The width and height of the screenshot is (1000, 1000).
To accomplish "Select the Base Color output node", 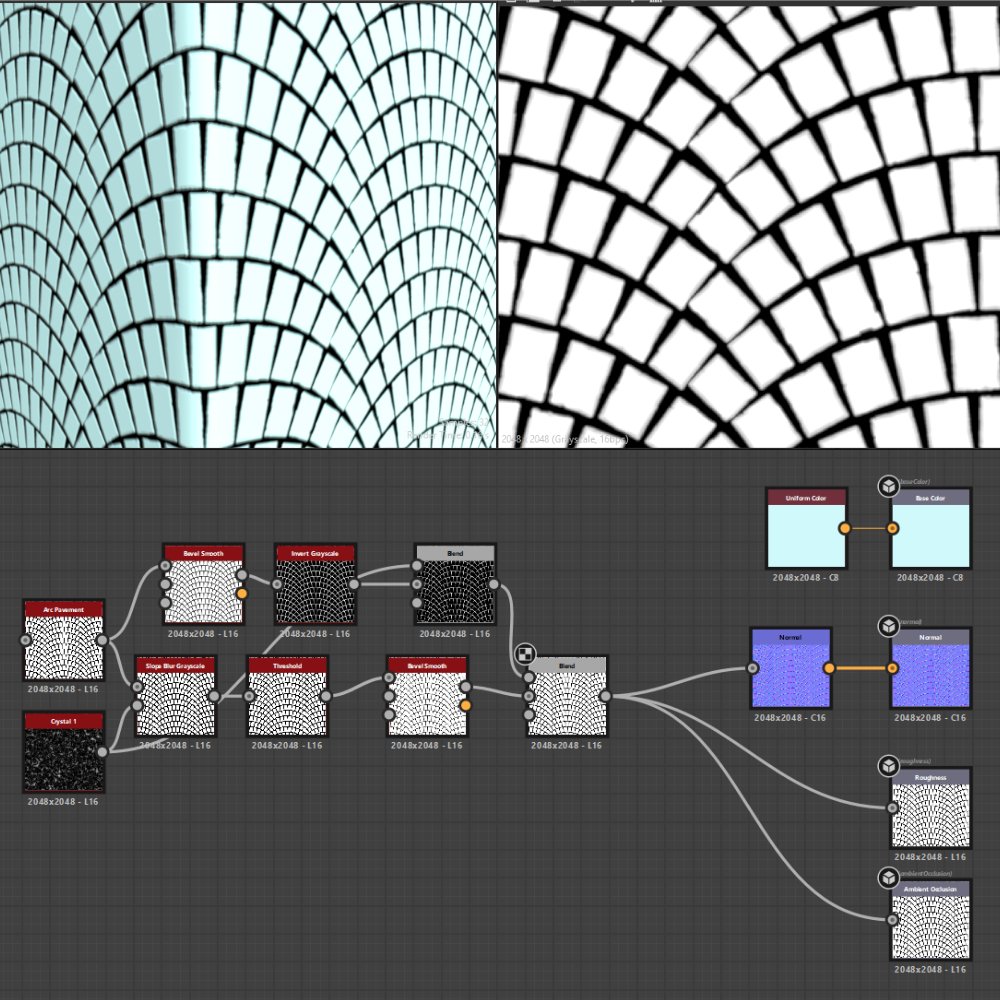I will 930,529.
